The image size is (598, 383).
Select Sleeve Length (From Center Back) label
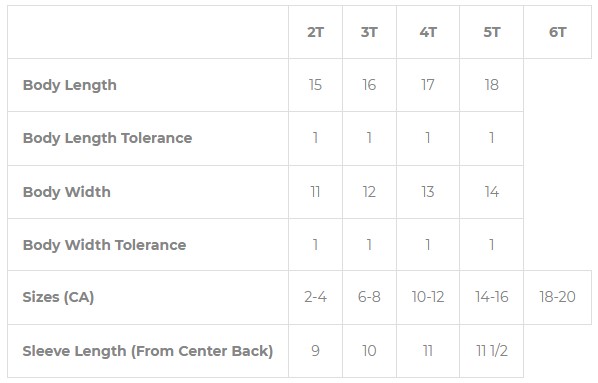point(148,351)
